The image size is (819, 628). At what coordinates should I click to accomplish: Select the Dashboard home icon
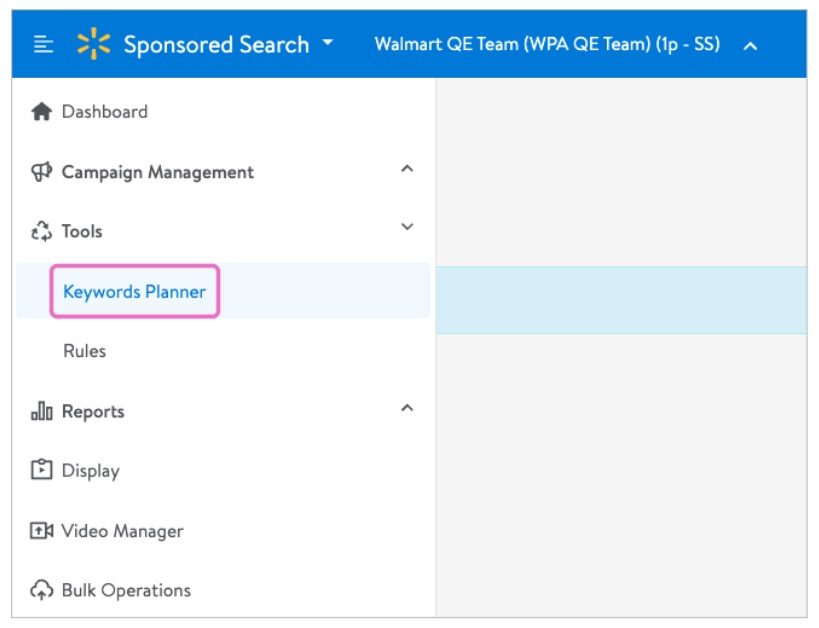pos(41,111)
